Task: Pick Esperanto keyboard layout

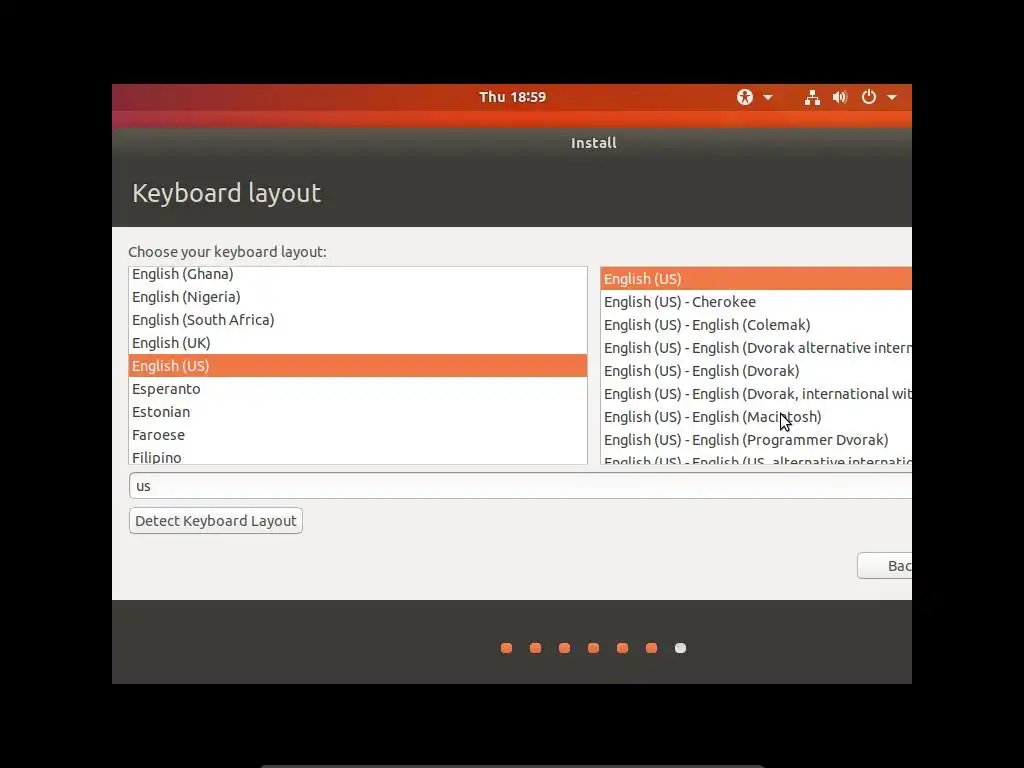Action: [358, 389]
